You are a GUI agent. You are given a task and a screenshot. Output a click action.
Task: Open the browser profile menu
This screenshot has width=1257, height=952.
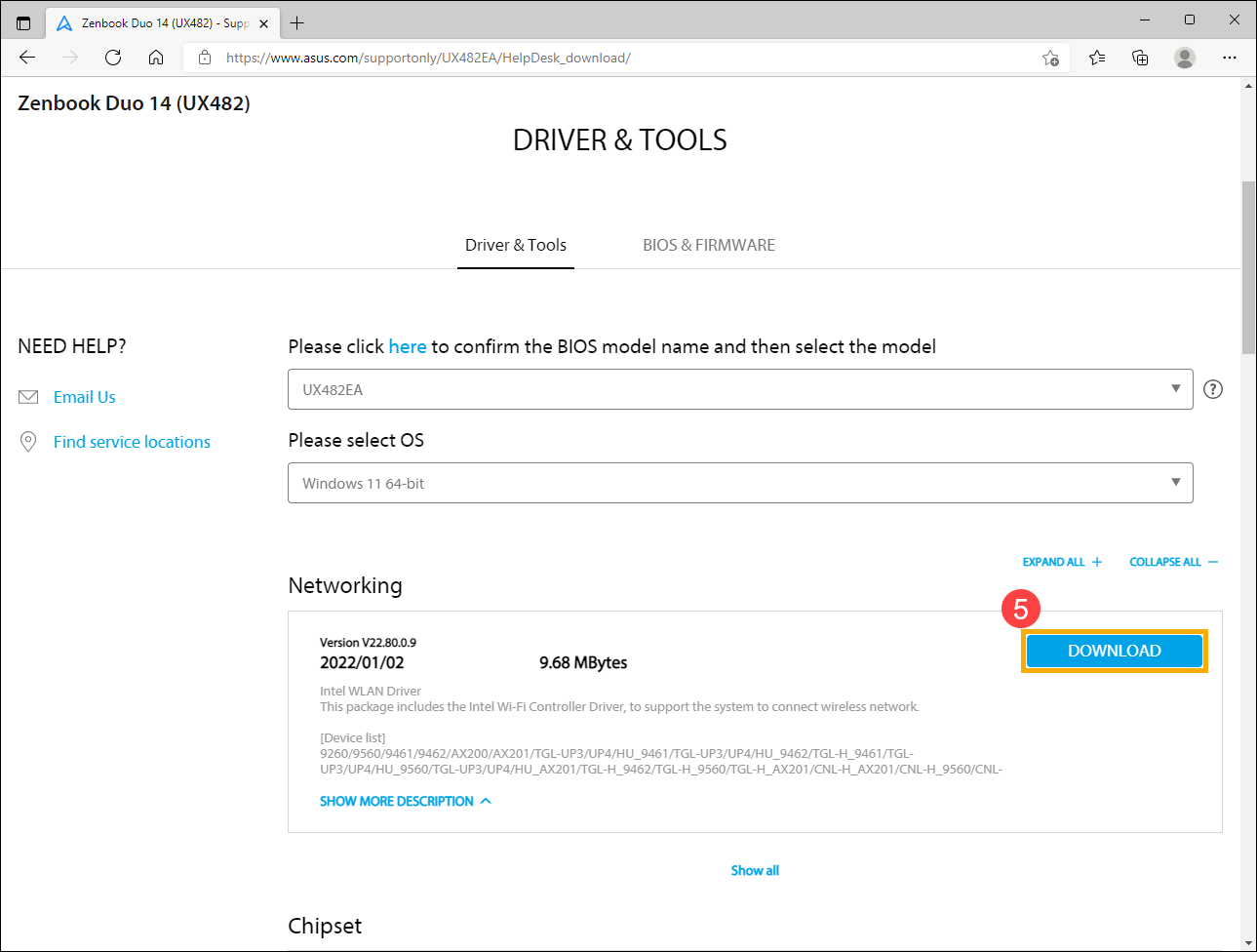coord(1185,58)
